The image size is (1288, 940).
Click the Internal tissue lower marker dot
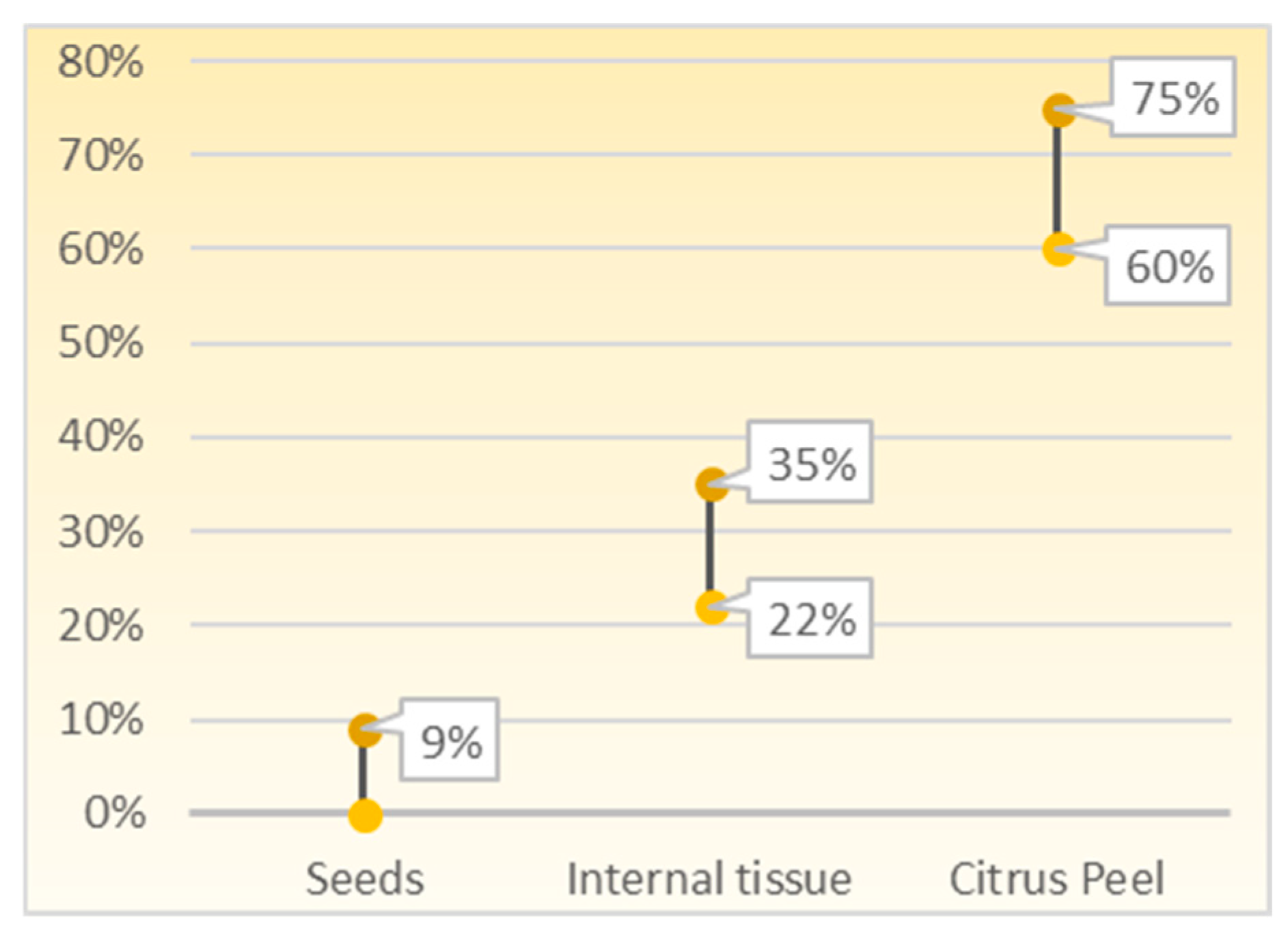[x=711, y=607]
